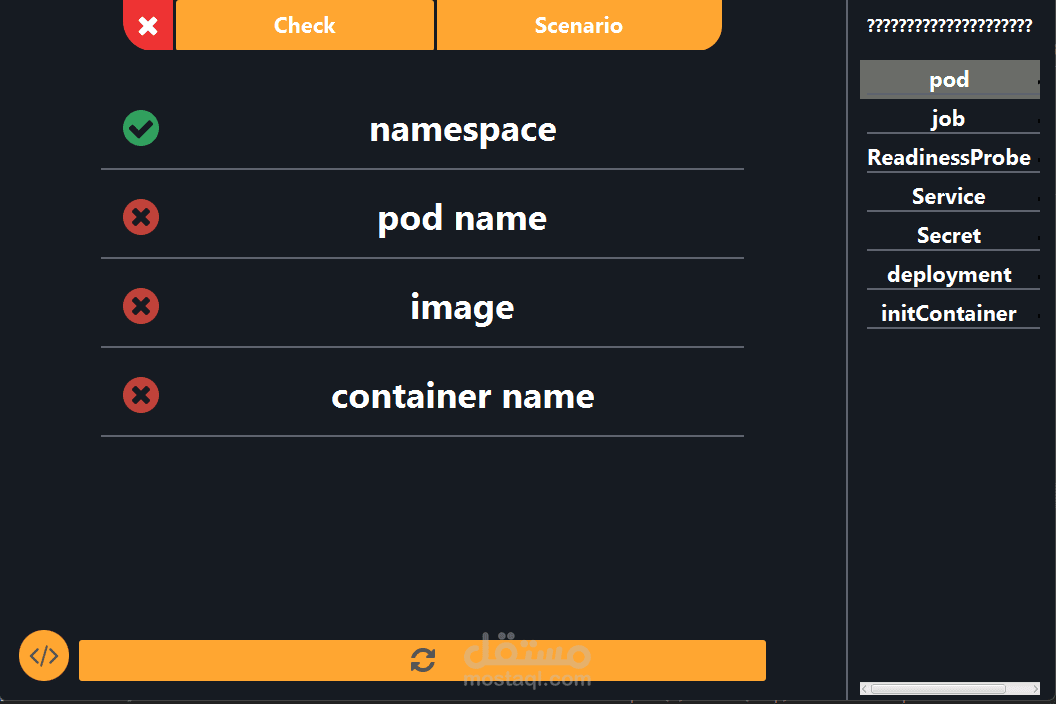This screenshot has height=704, width=1056.
Task: Select job in the sidebar list
Action: [x=950, y=119]
